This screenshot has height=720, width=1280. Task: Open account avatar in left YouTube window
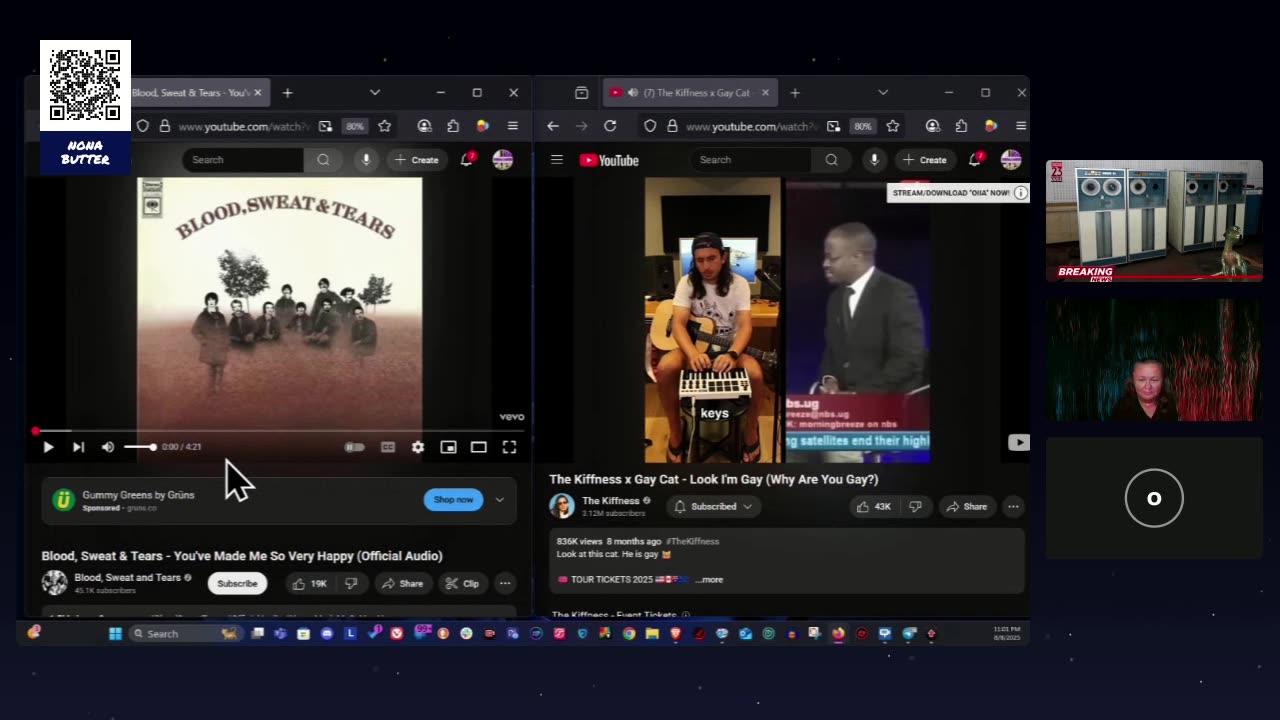tap(503, 160)
